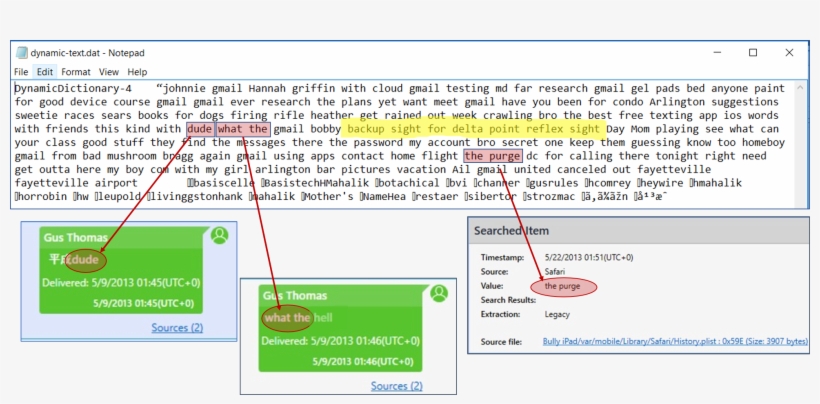This screenshot has height=404, width=820.
Task: Click the Timestamp value 5/22/2013 01:51(UTC+0)
Action: click(x=589, y=257)
